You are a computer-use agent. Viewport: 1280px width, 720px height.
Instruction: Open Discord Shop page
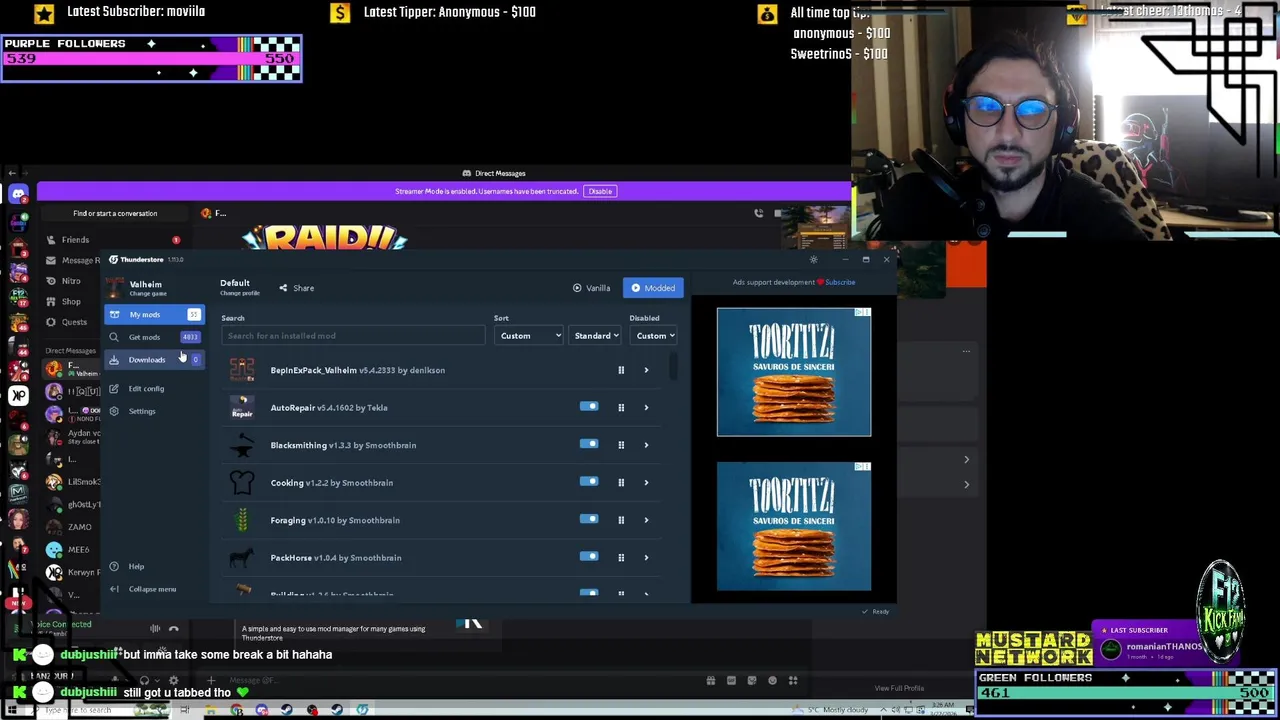tap(71, 302)
